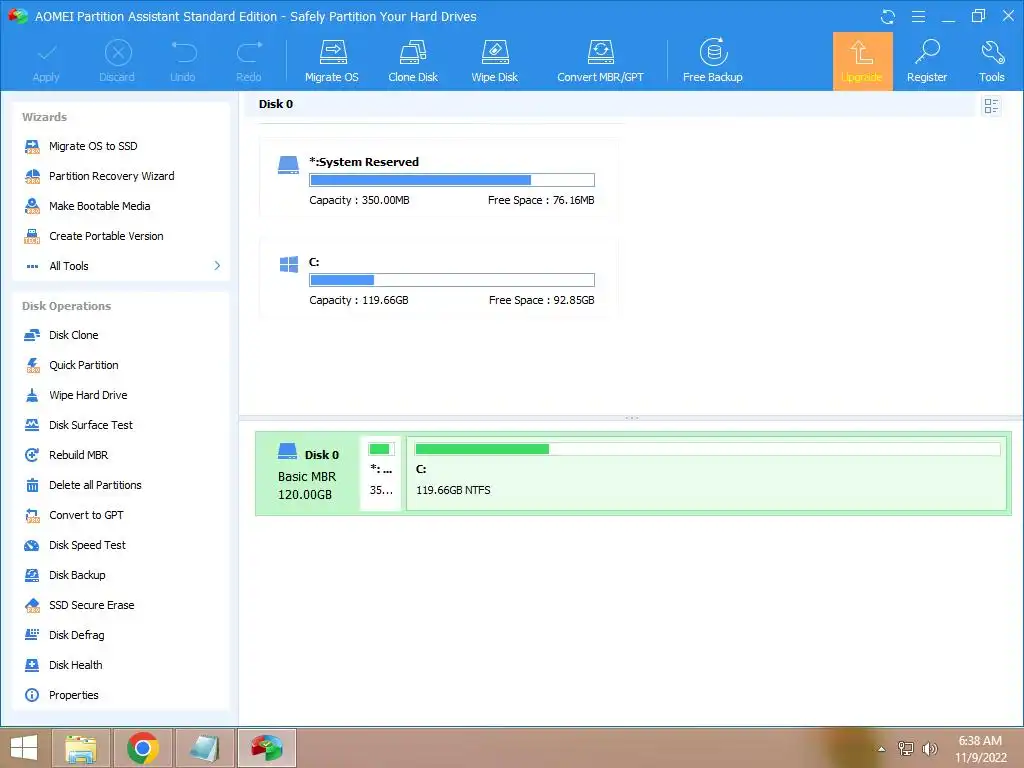Viewport: 1024px width, 768px height.
Task: Select the small System Reserved block in disk map
Action: coord(381,473)
